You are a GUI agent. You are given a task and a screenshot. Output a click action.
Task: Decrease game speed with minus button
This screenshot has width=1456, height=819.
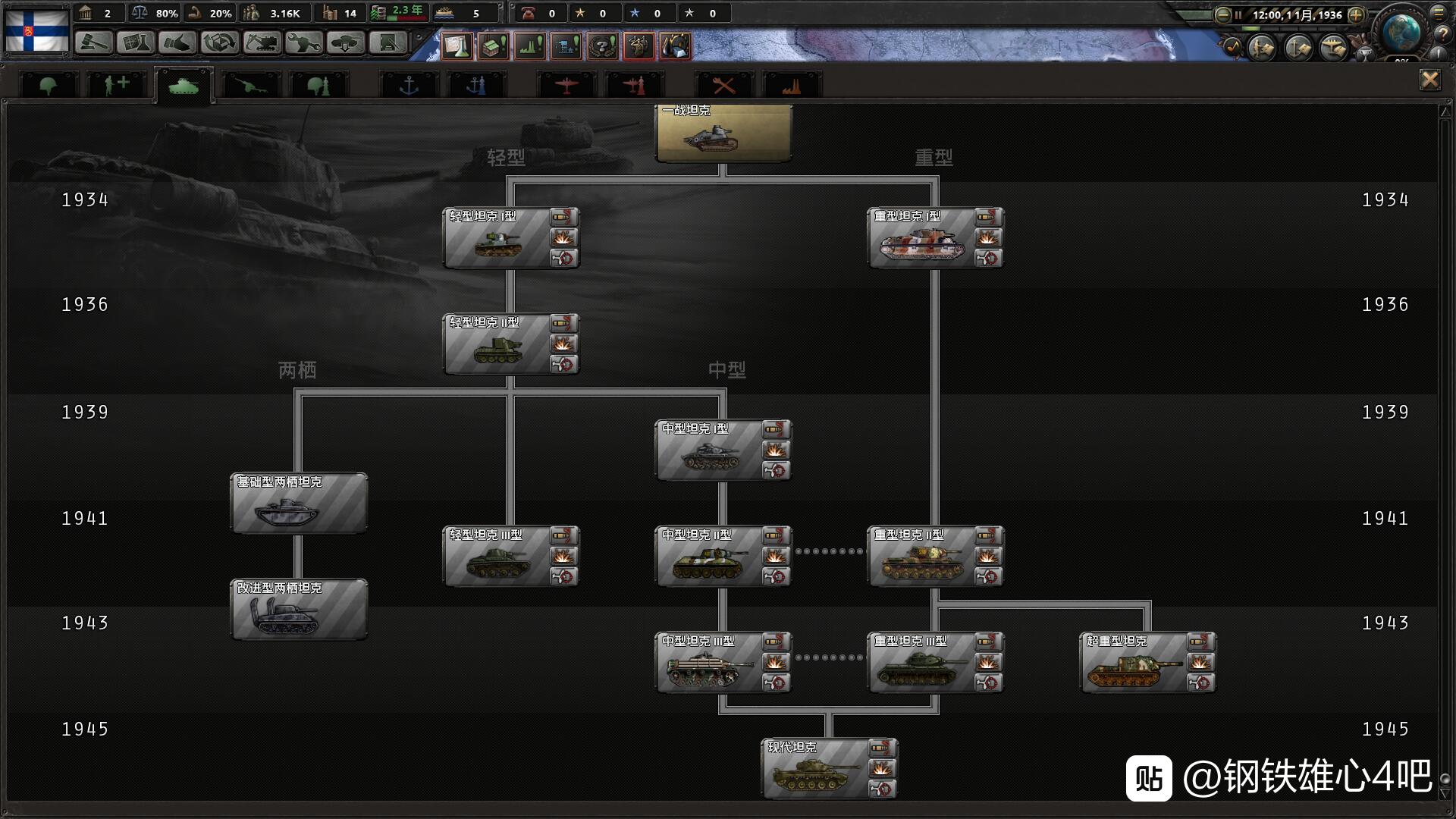pyautogui.click(x=1223, y=14)
